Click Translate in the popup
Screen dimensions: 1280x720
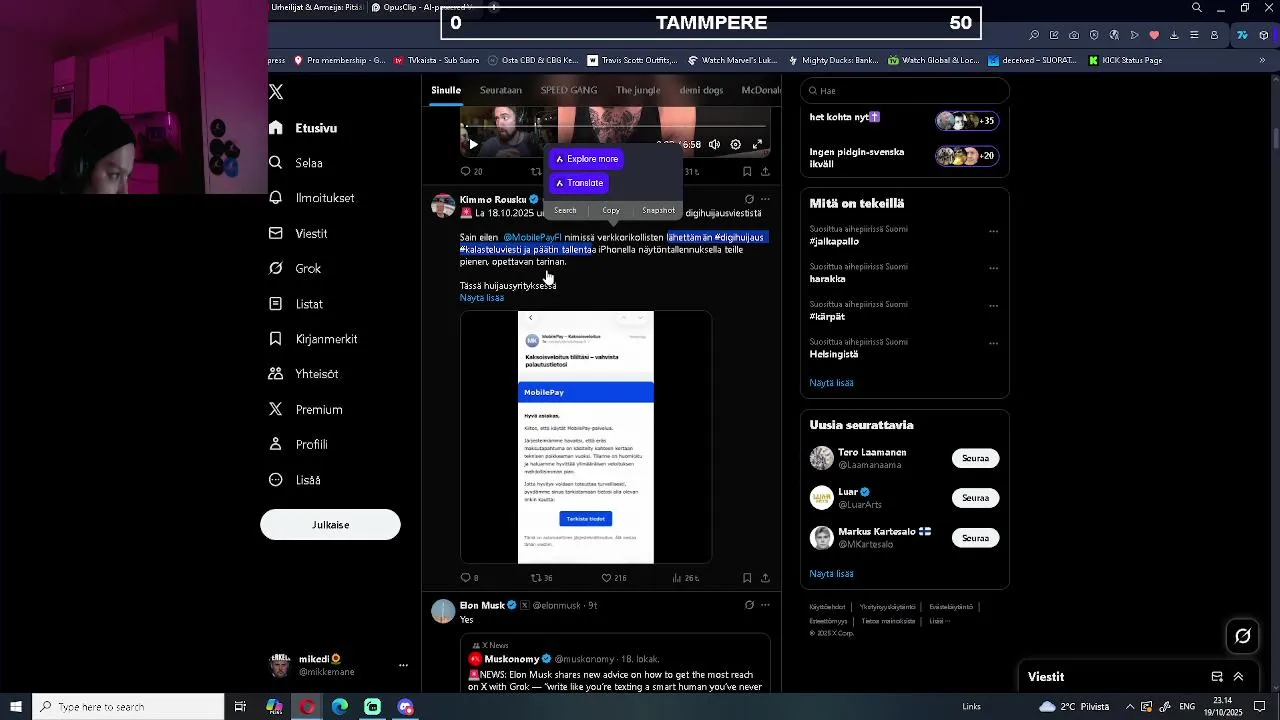click(x=579, y=183)
